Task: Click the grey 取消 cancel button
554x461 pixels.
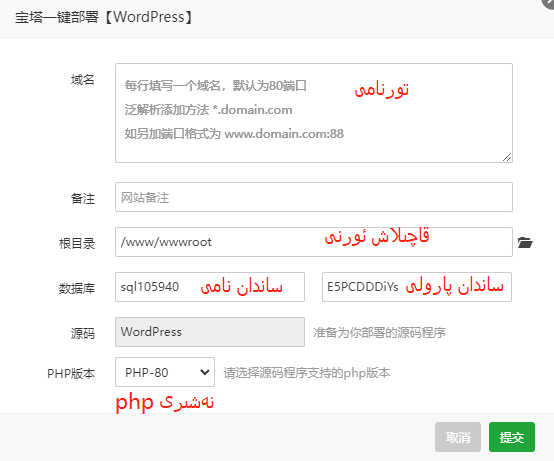Action: (458, 437)
